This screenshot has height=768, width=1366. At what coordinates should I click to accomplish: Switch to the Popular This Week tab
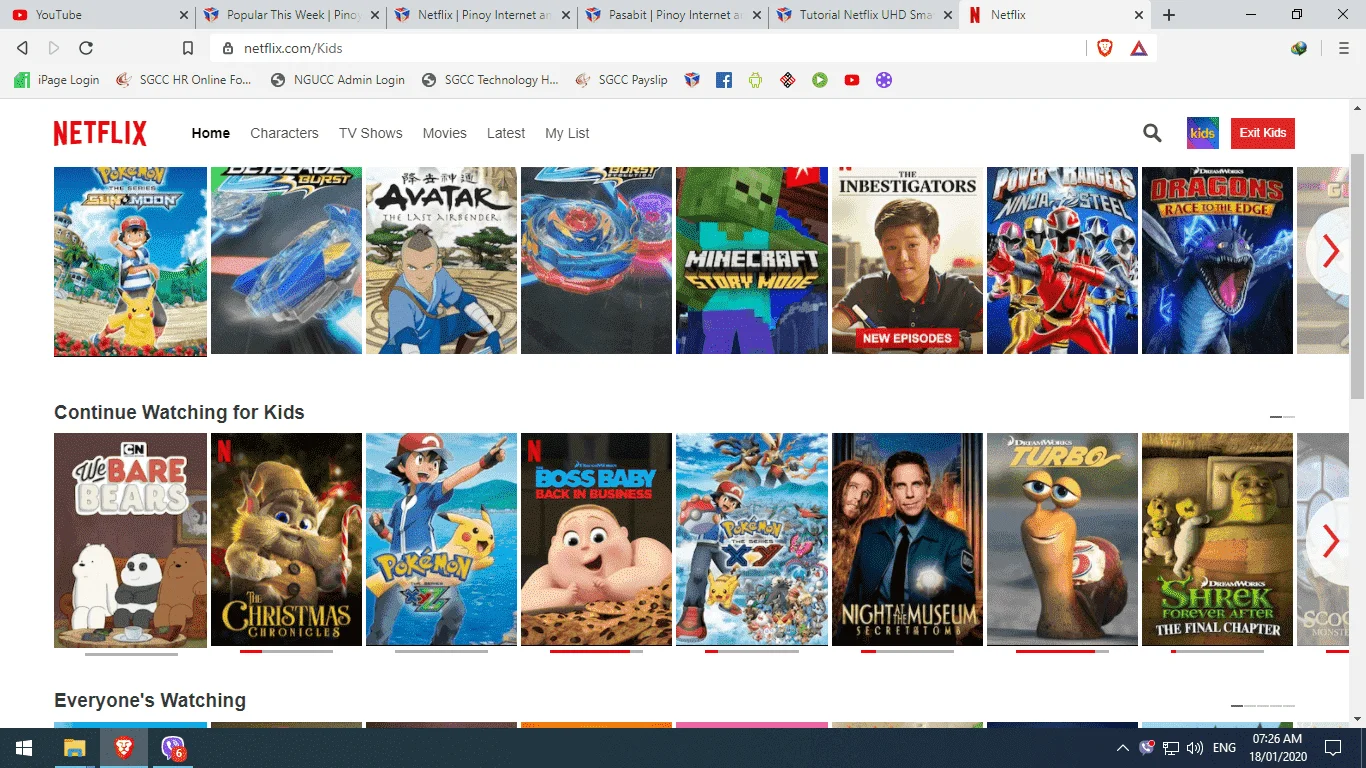tap(290, 15)
